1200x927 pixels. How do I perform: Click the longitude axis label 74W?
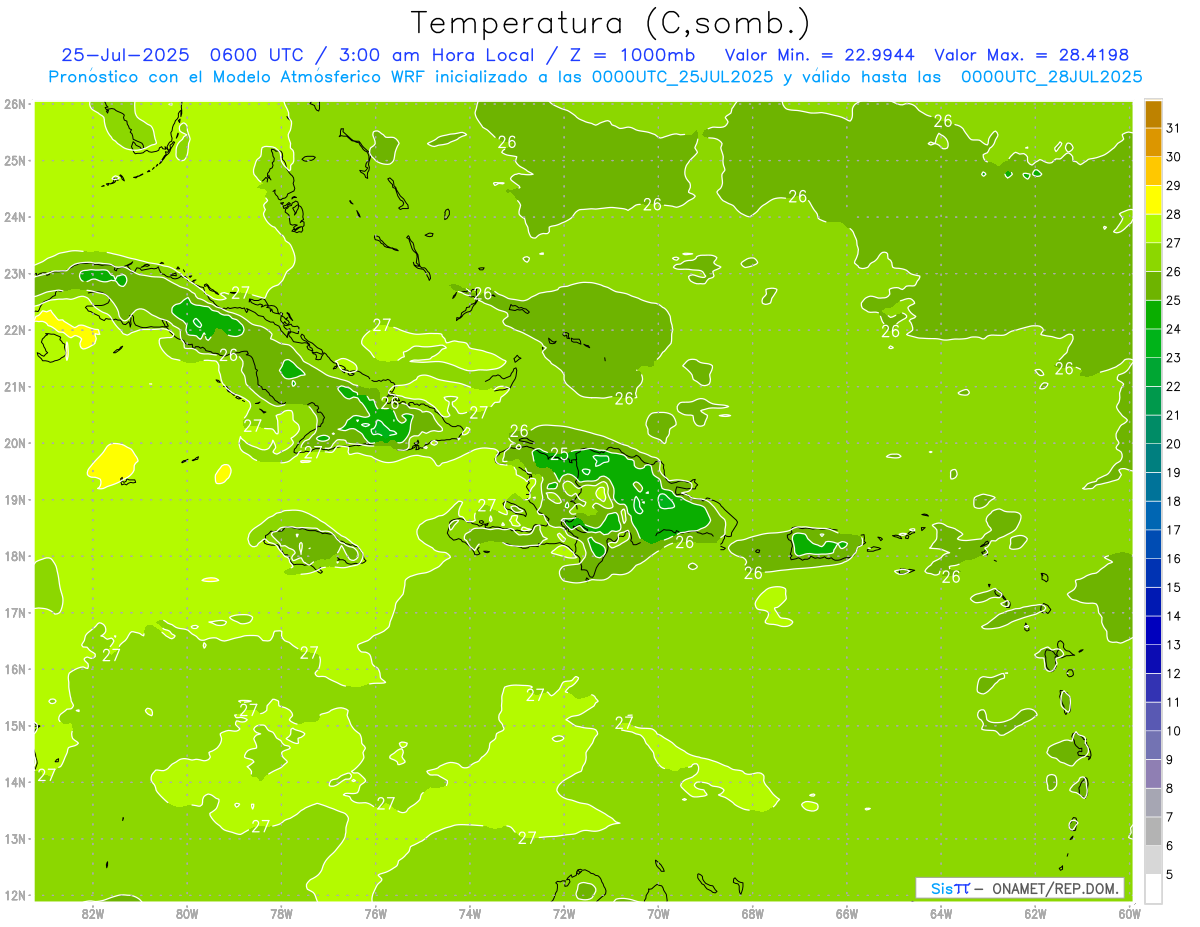coord(469,914)
